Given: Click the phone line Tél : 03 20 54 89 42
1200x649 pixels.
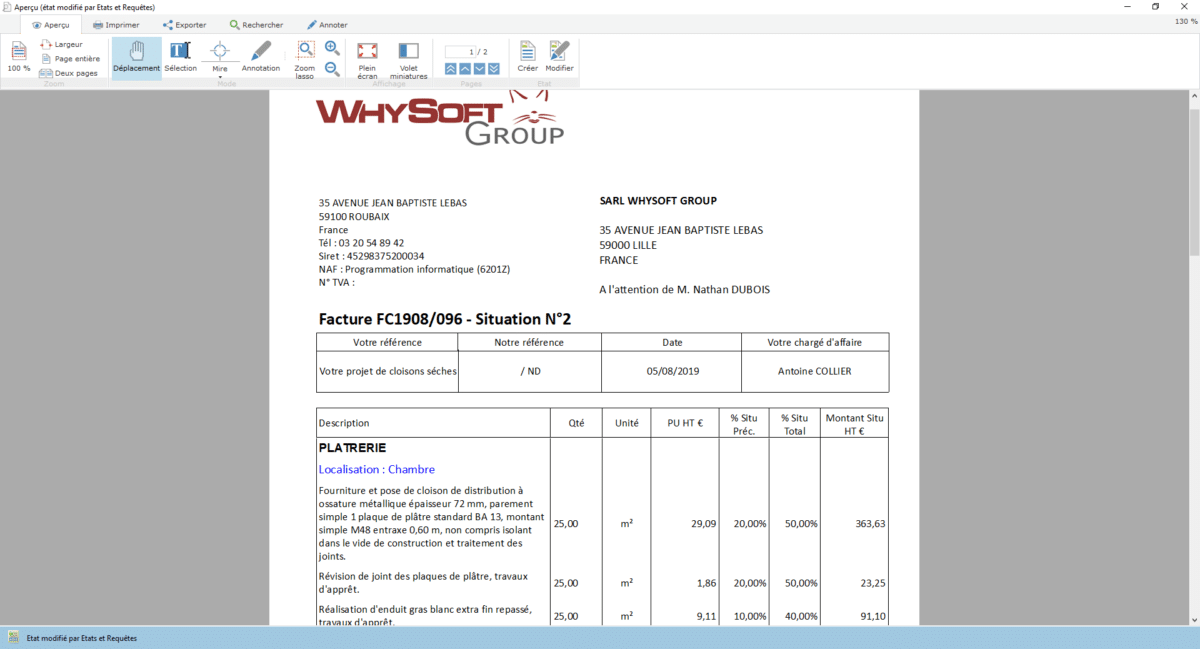Looking at the screenshot, I should click(x=362, y=243).
